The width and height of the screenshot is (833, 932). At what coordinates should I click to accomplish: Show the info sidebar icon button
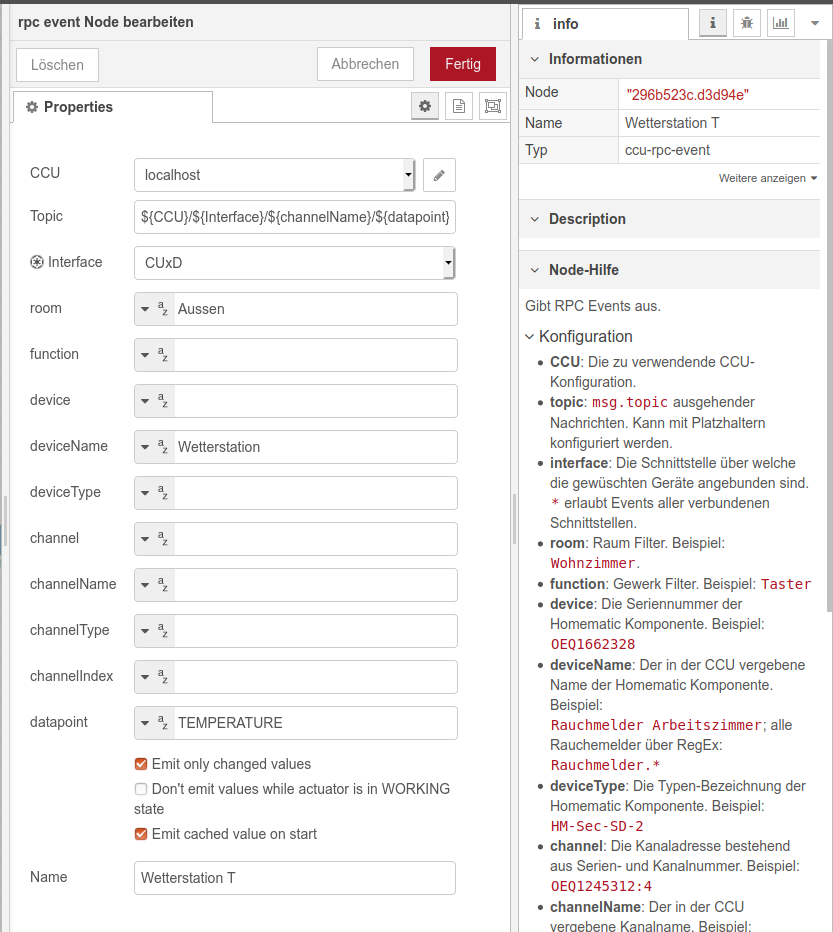pyautogui.click(x=713, y=23)
